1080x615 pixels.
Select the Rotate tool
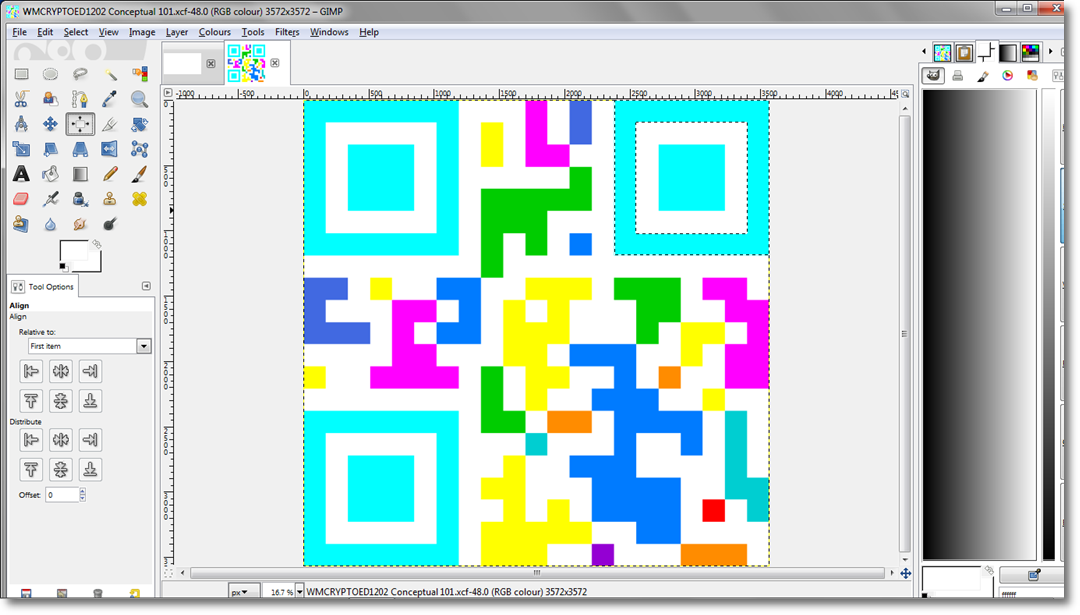click(x=139, y=124)
